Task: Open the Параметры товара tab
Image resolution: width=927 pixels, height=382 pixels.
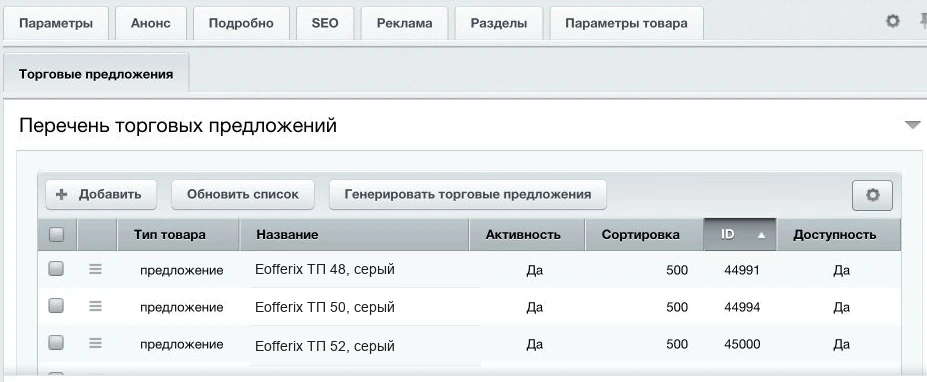Action: [x=627, y=24]
